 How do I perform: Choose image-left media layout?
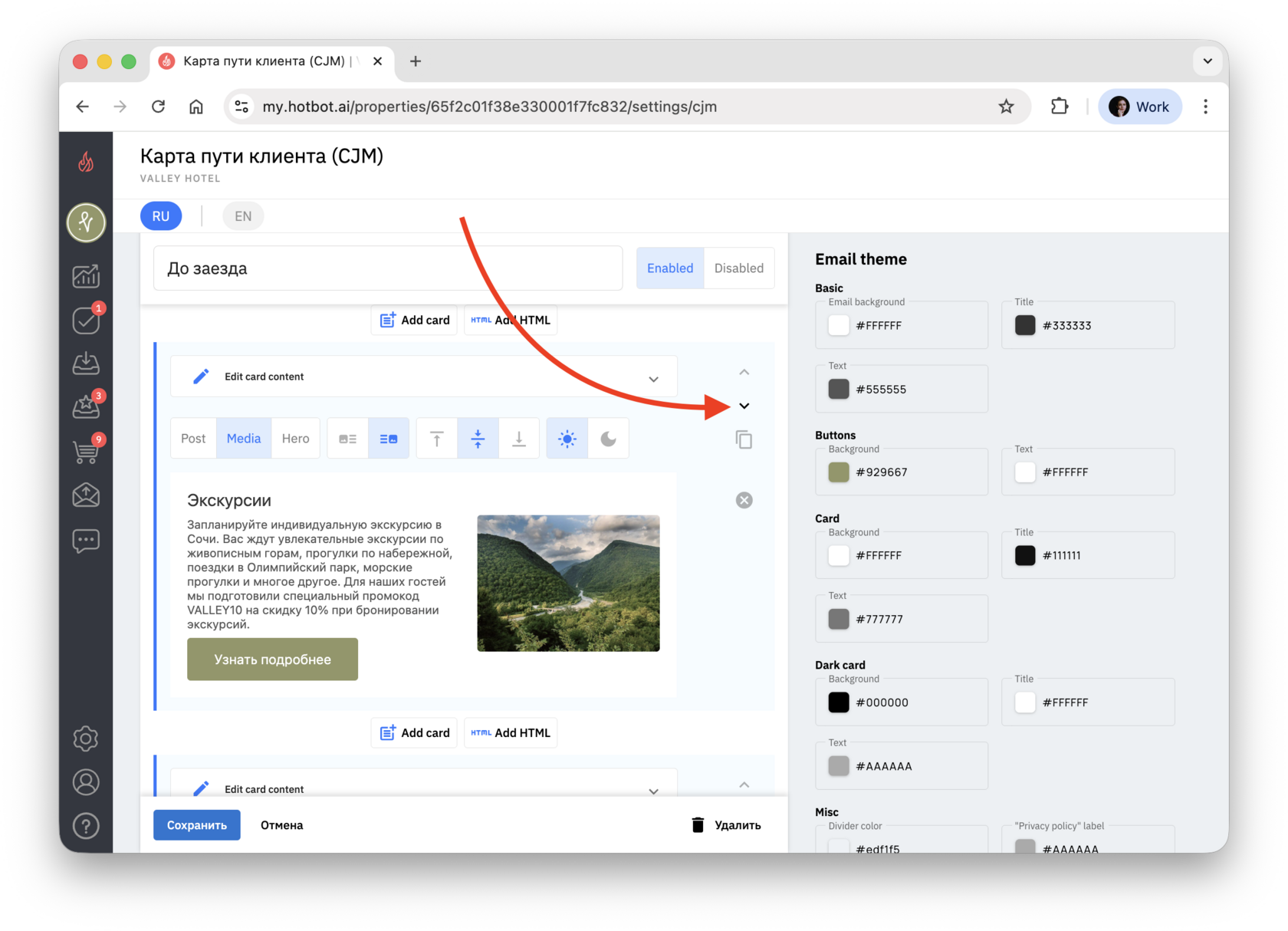(348, 439)
